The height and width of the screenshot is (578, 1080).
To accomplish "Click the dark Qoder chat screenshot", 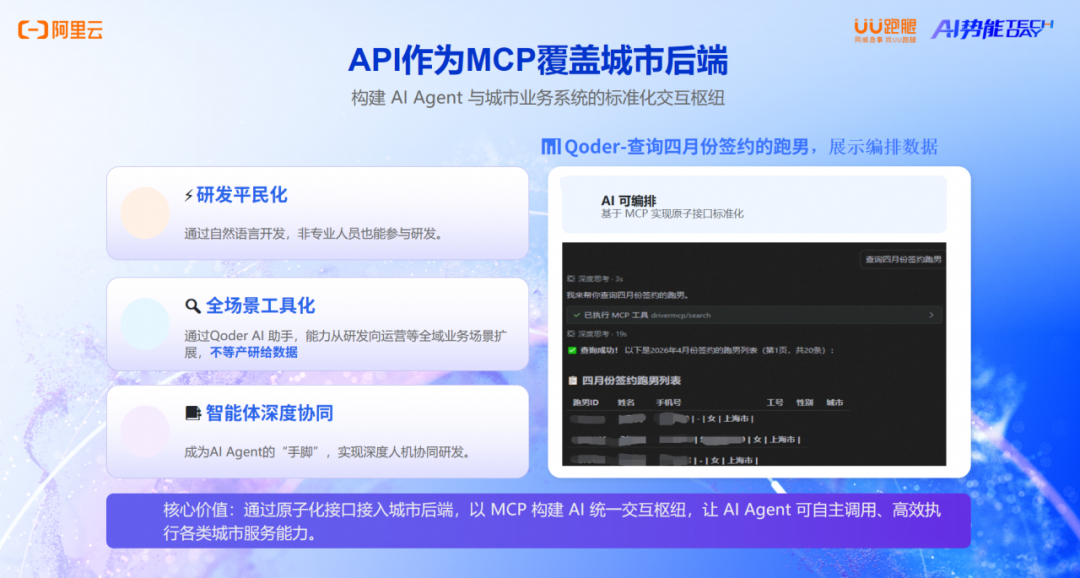I will click(x=754, y=354).
